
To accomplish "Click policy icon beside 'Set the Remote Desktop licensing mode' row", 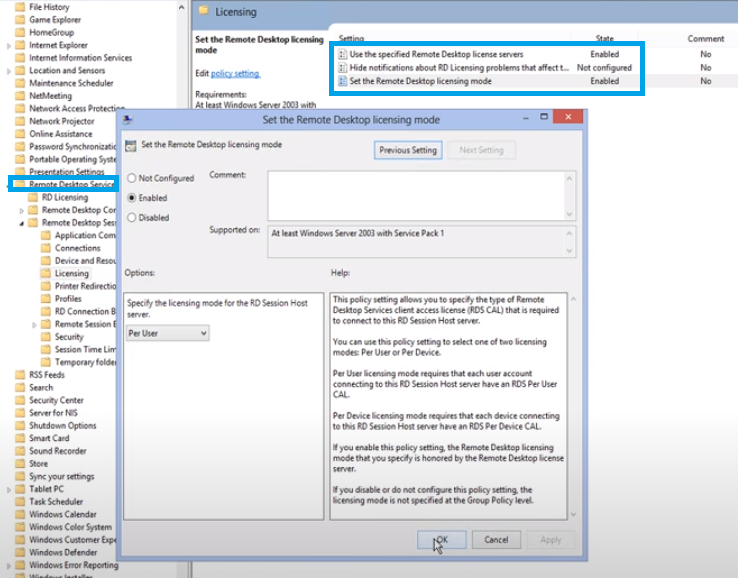I will tap(343, 81).
